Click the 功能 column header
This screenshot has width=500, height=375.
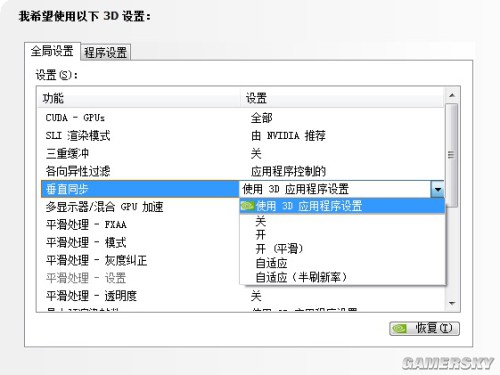(x=139, y=98)
